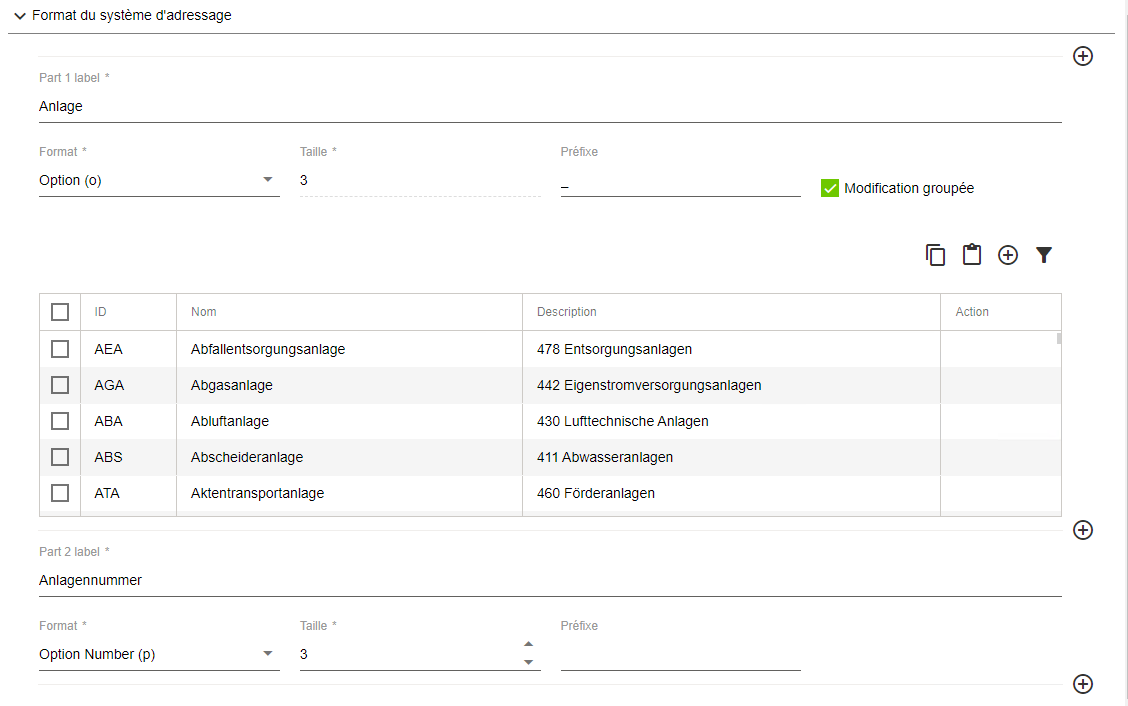Copy the option table entries
The height and width of the screenshot is (706, 1128).
935,255
